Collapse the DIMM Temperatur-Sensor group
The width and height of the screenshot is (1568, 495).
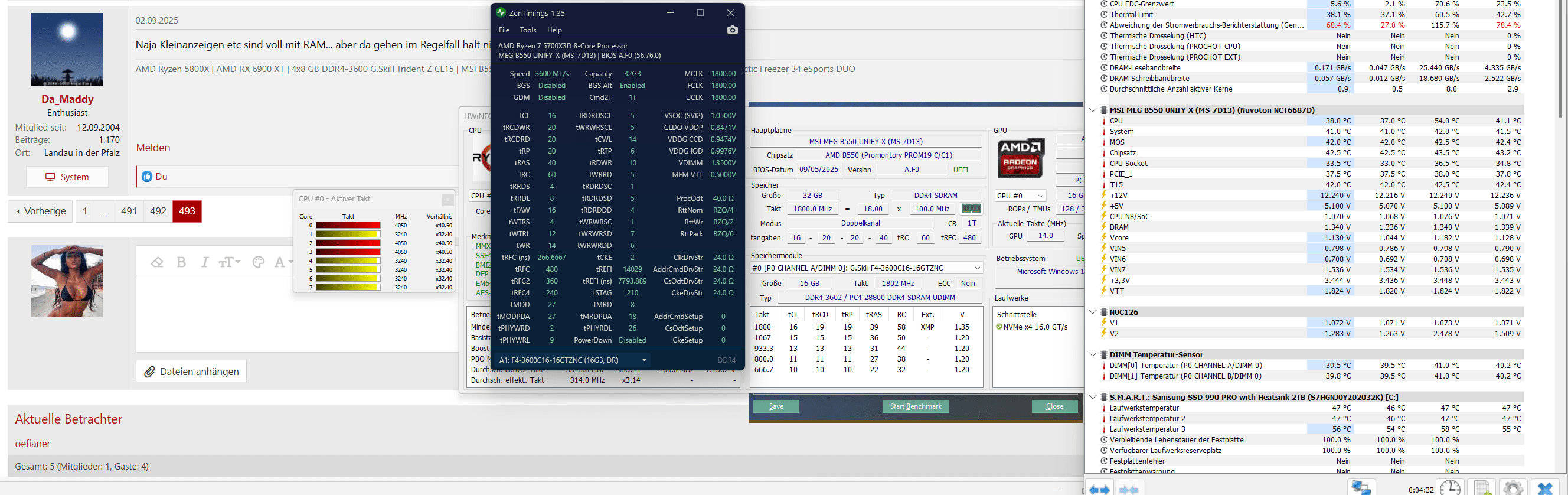pyautogui.click(x=1093, y=354)
